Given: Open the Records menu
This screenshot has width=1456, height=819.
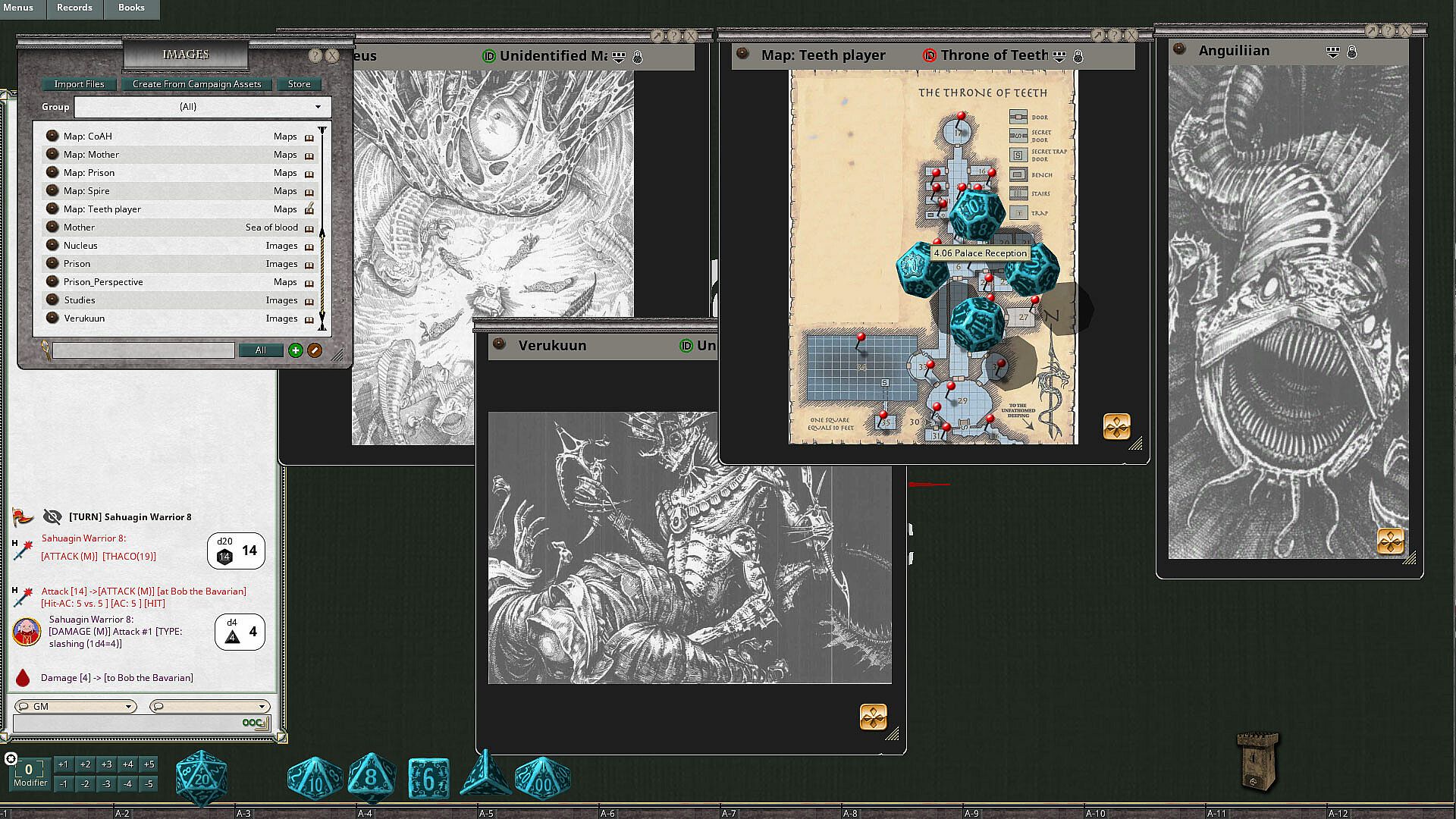Looking at the screenshot, I should click(x=74, y=8).
